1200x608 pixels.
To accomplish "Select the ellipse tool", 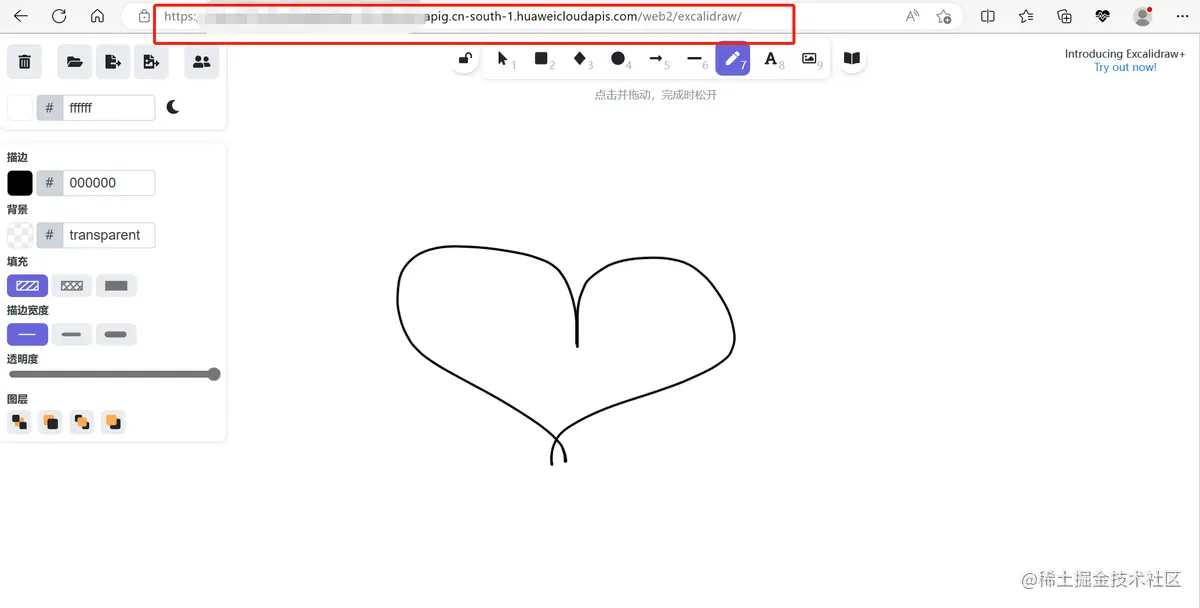I will tap(618, 59).
